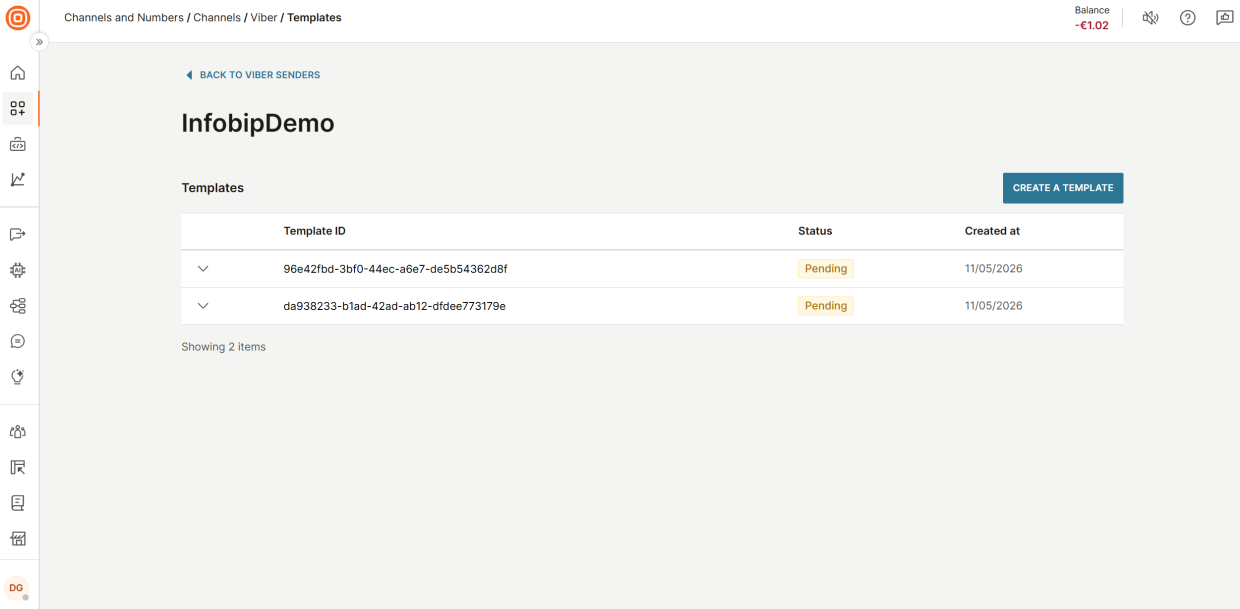Open the flow builder icon in sidebar
Screen dimensions: 1240x609
pos(18,306)
